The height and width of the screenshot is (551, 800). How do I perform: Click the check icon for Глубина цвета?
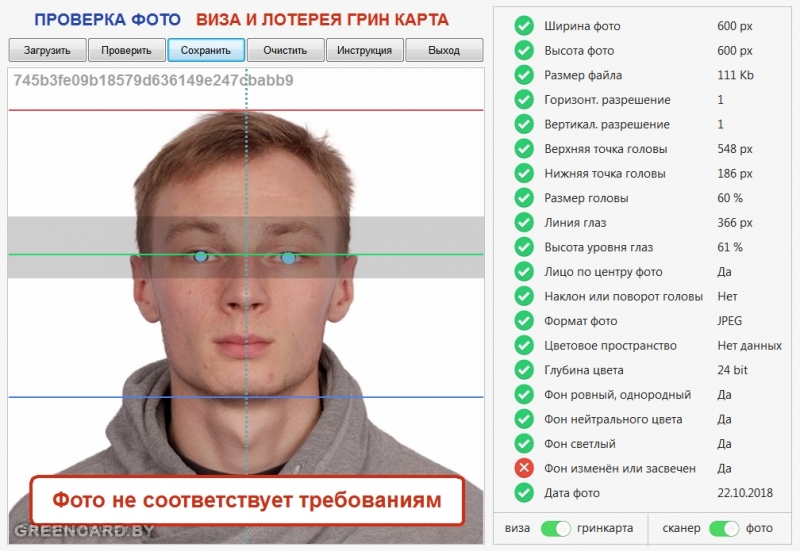coord(524,369)
